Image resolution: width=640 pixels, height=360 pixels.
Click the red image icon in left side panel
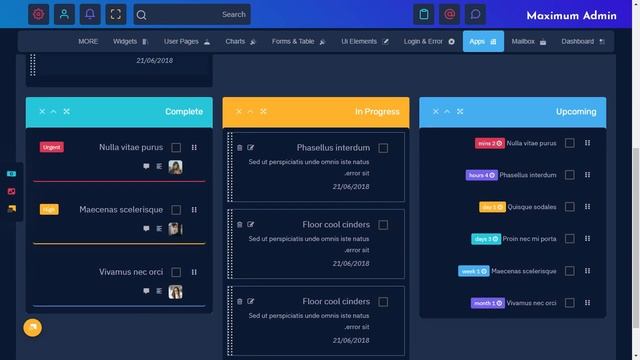[11, 191]
